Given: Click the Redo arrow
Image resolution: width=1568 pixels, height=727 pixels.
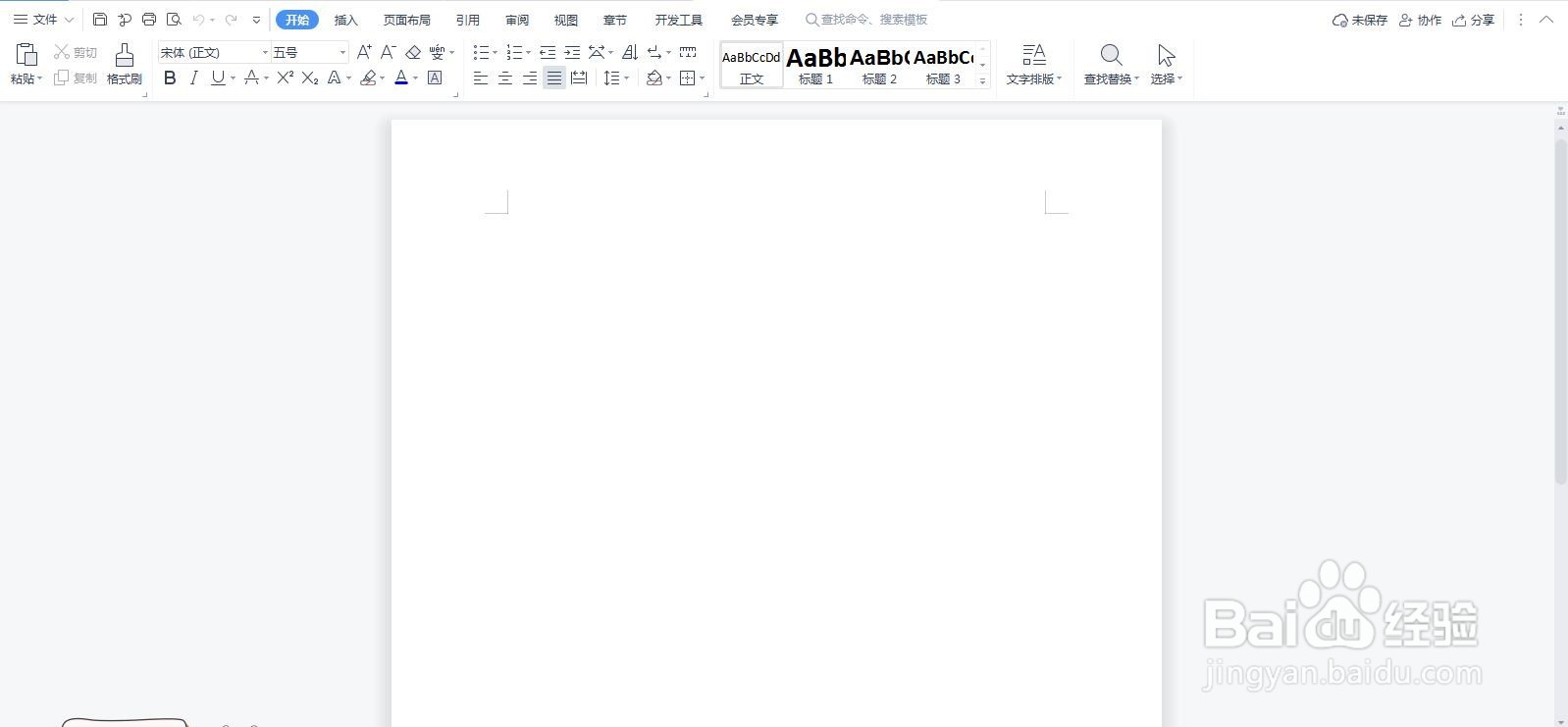Looking at the screenshot, I should click(x=232, y=20).
